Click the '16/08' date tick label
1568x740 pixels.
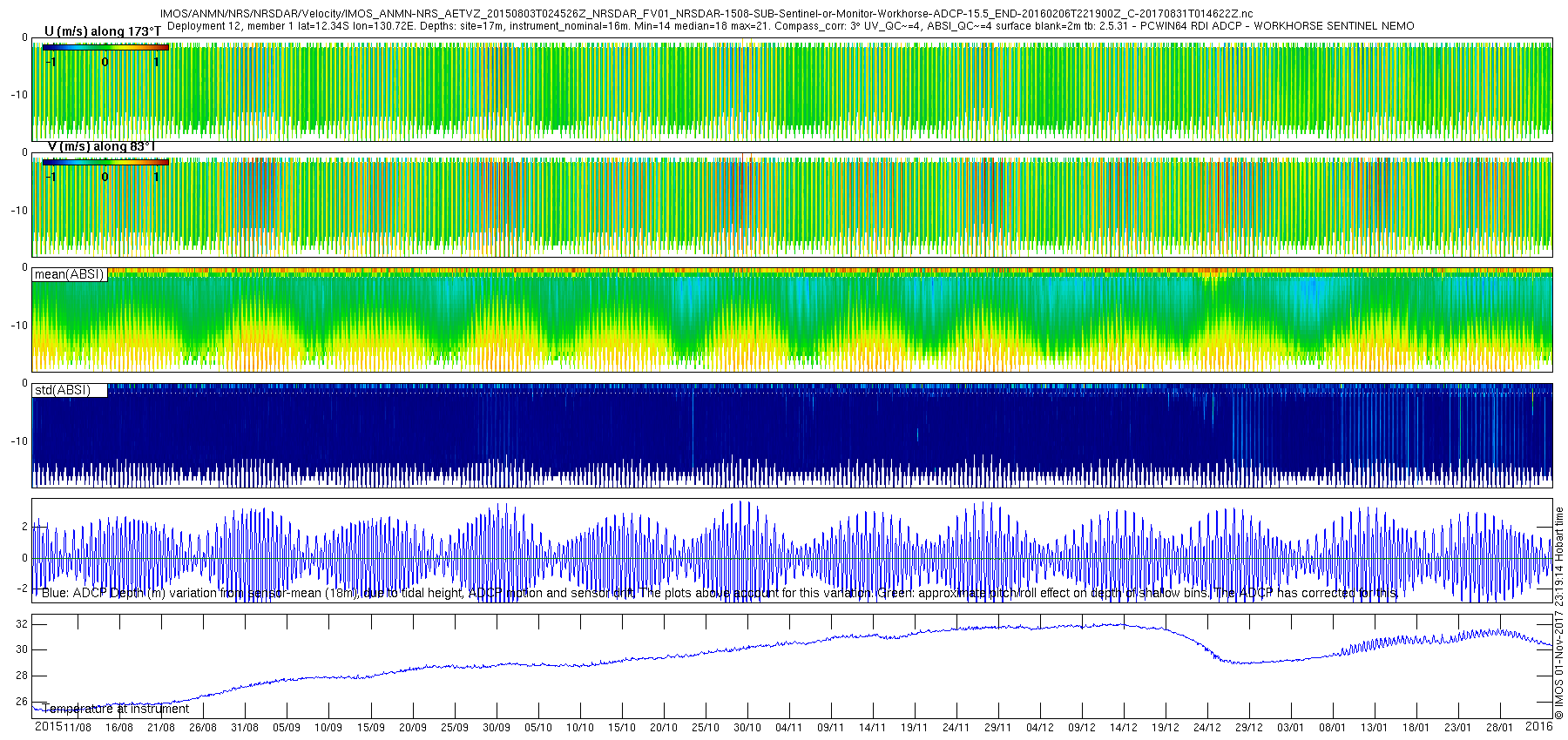click(x=118, y=728)
